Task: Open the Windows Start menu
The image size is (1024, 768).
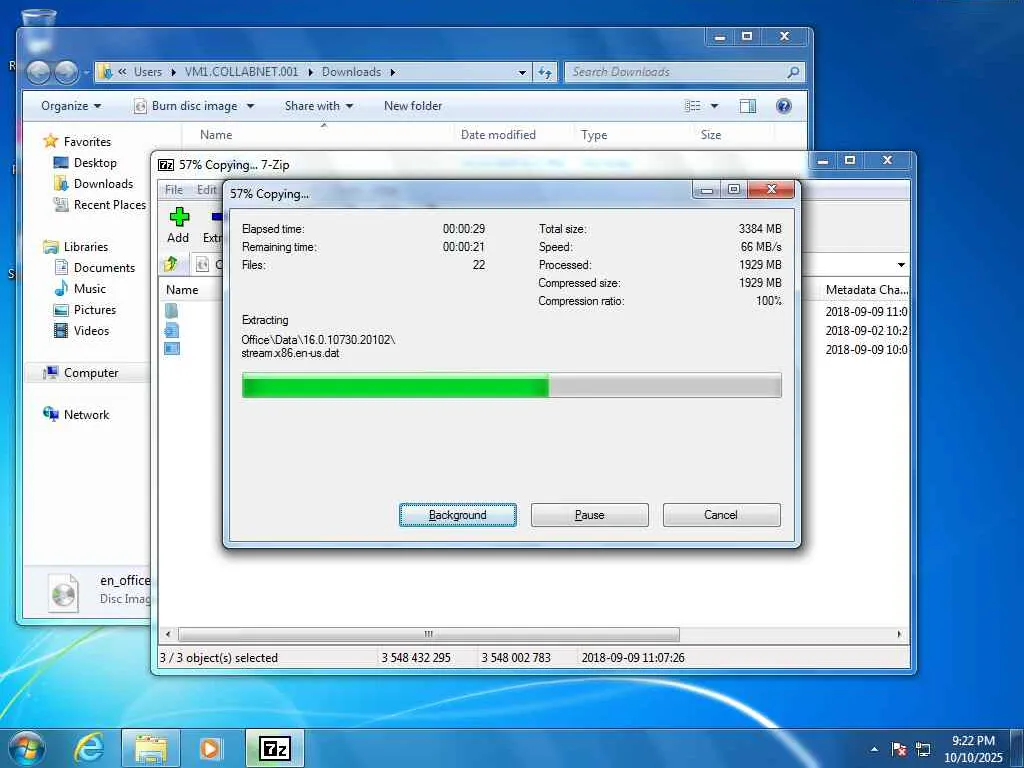Action: [x=26, y=748]
